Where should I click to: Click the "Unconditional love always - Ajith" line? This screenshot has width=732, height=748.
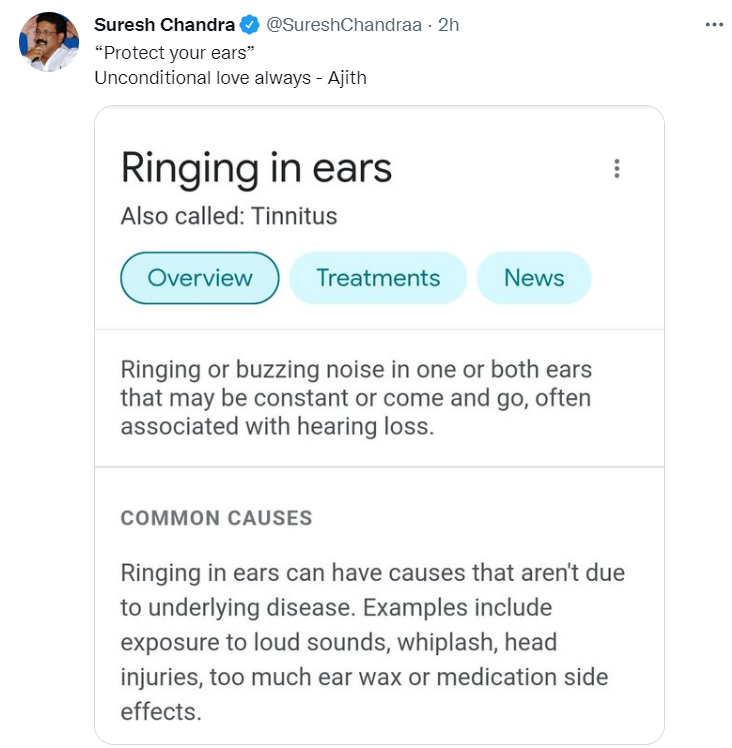pyautogui.click(x=230, y=77)
